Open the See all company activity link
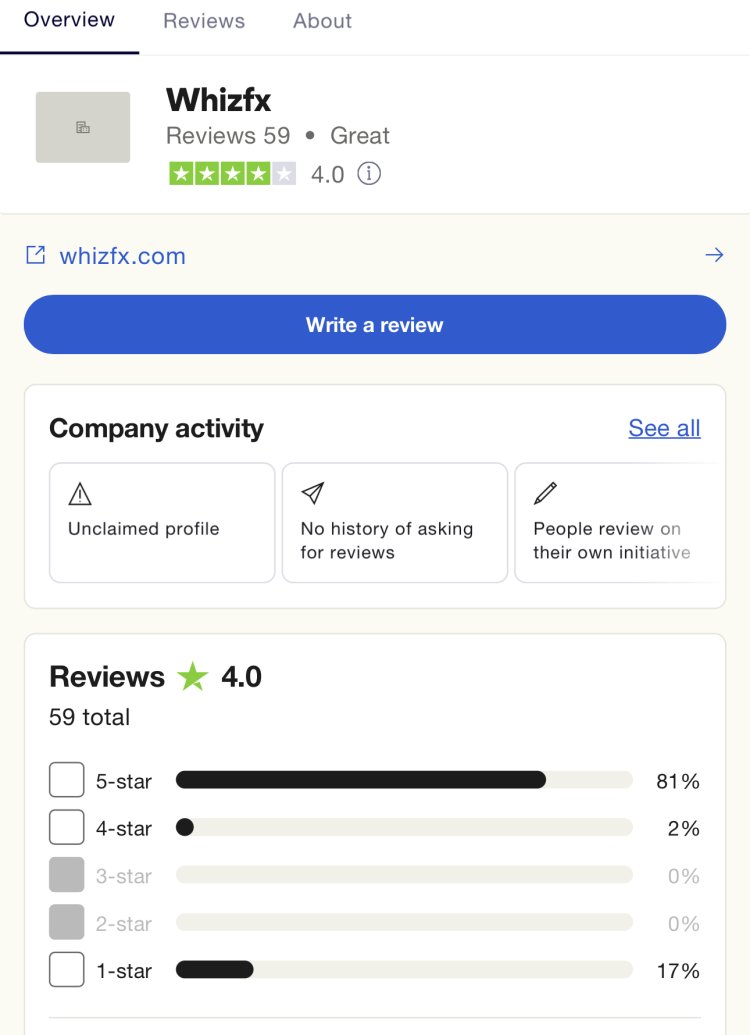 664,428
